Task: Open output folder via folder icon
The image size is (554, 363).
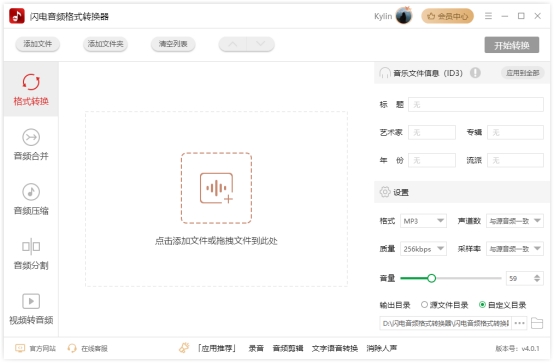Action: (x=537, y=323)
